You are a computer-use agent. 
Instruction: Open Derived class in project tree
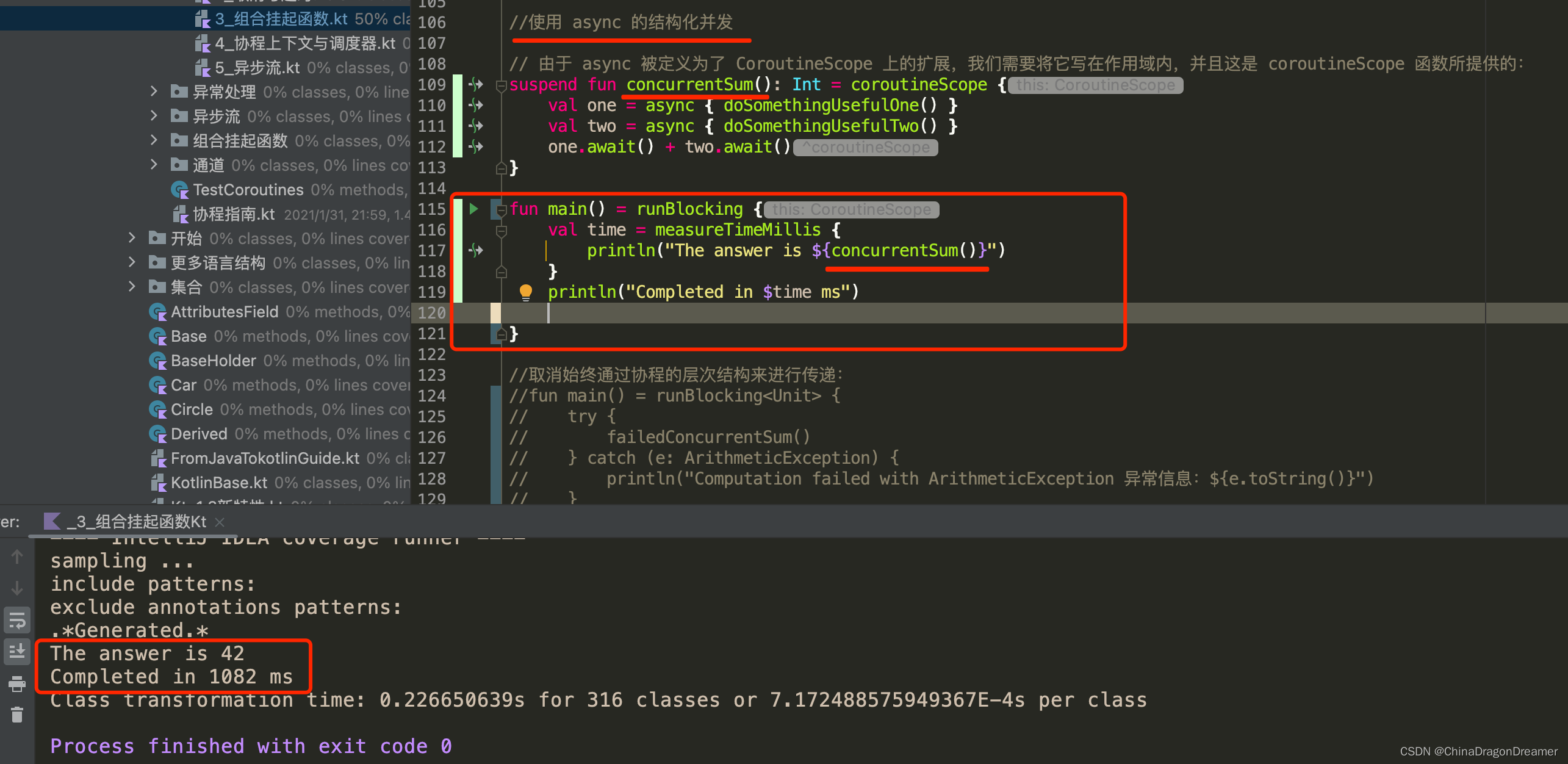199,434
